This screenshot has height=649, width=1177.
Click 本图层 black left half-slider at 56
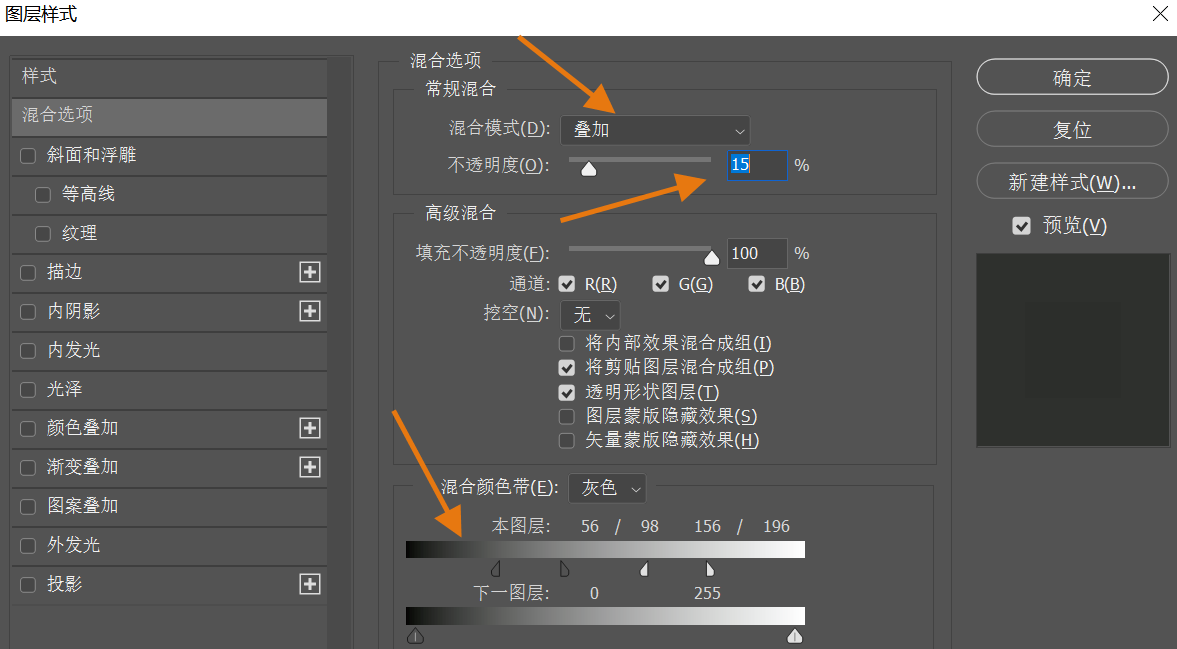(495, 569)
